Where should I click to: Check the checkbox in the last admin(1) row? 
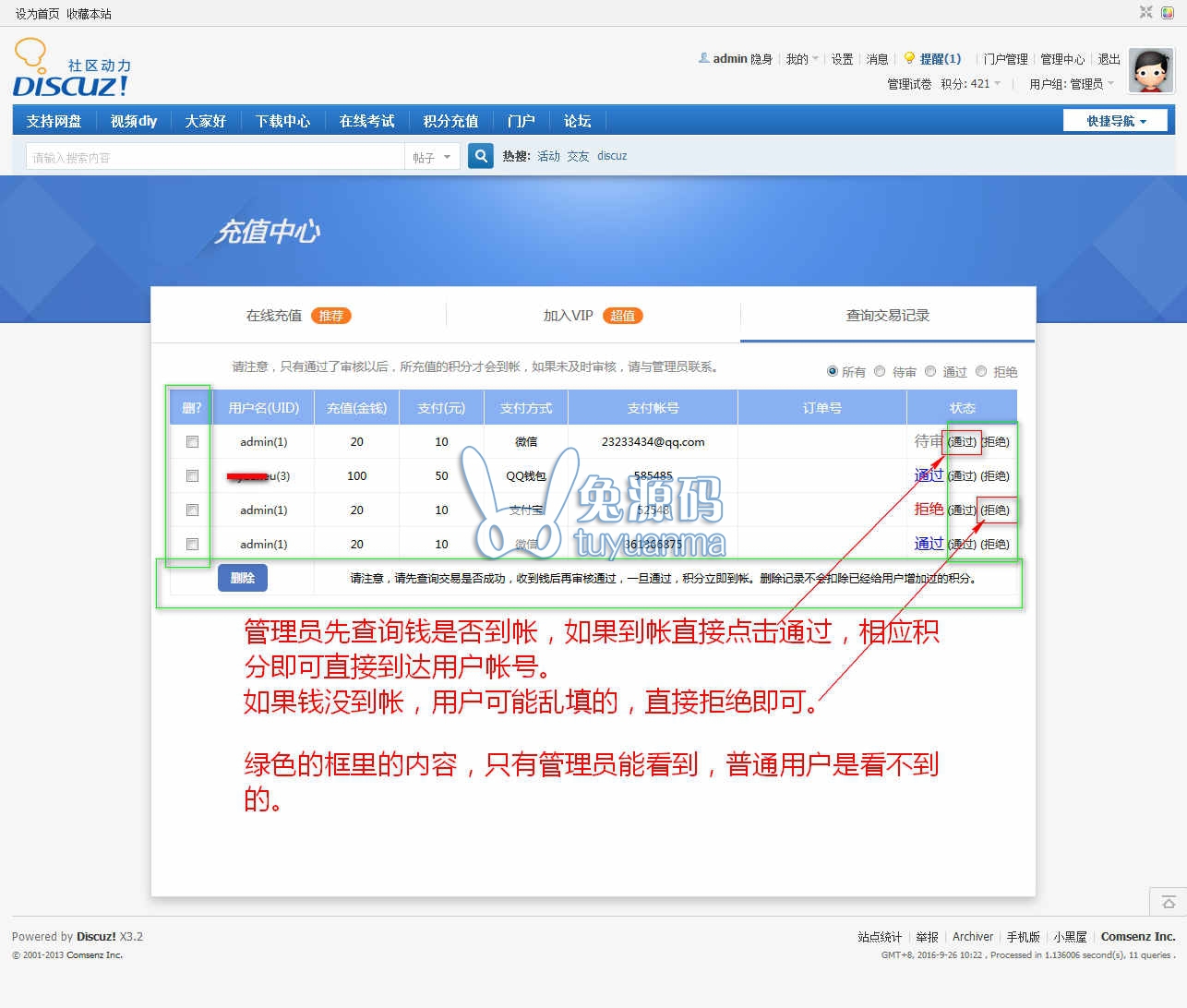tap(192, 545)
